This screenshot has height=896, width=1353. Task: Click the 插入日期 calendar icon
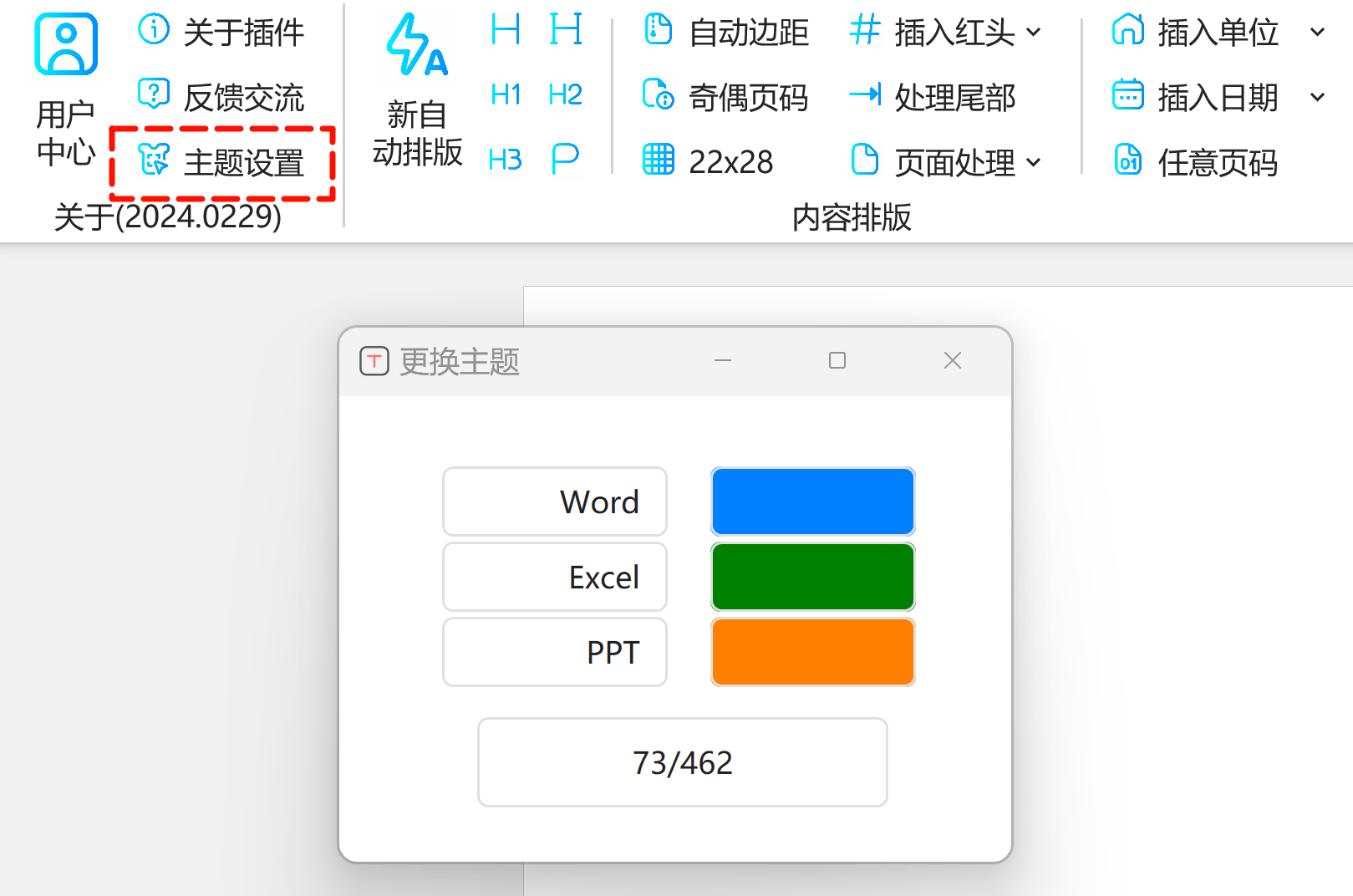(x=1128, y=94)
